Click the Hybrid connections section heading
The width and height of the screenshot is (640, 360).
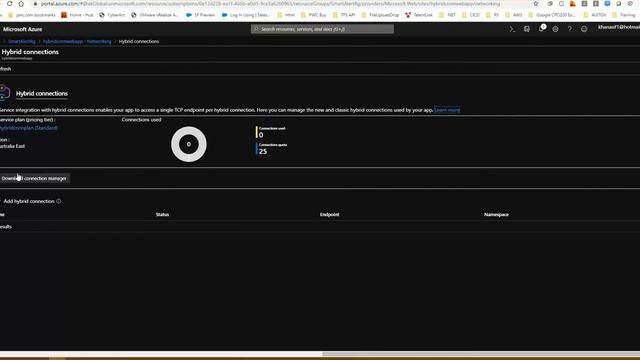42,93
